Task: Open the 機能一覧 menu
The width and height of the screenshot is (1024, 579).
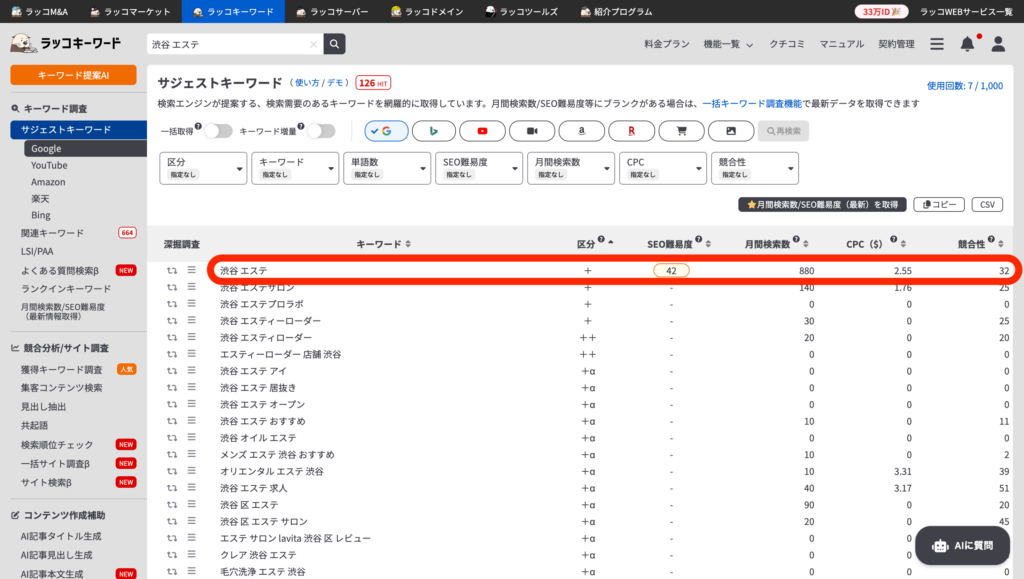Action: coord(727,44)
